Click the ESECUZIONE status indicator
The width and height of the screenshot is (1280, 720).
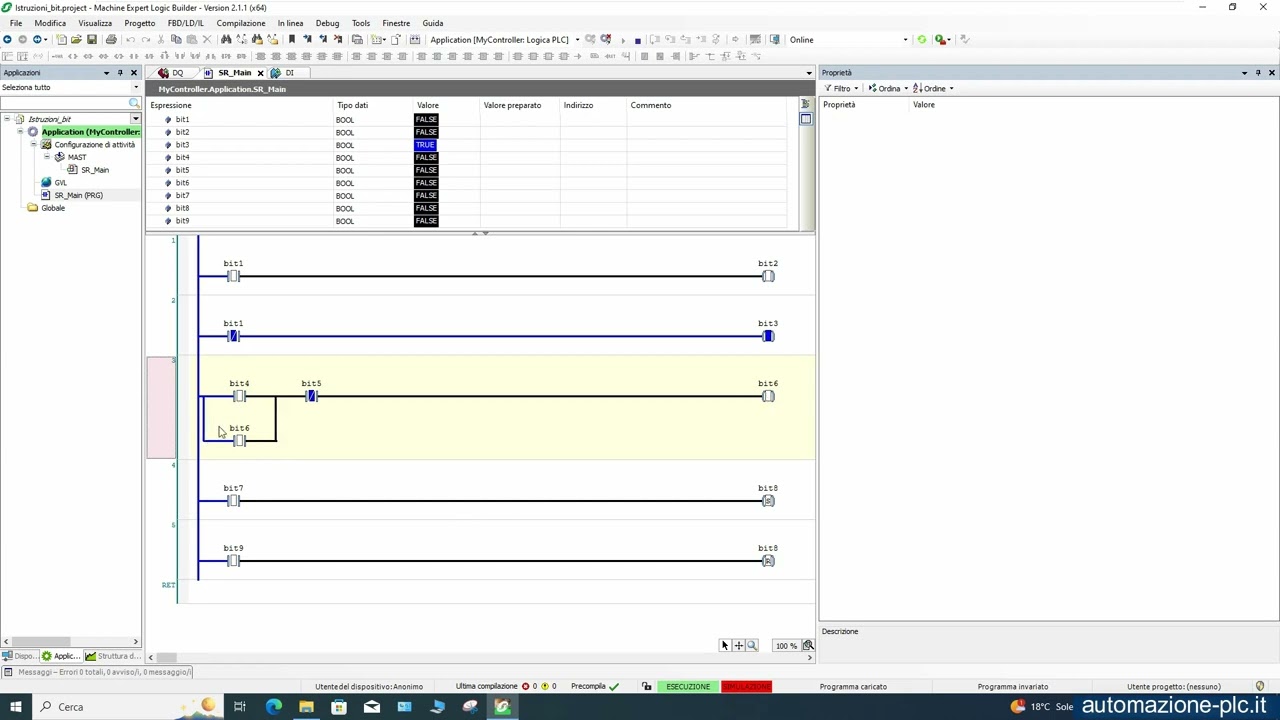pos(688,686)
